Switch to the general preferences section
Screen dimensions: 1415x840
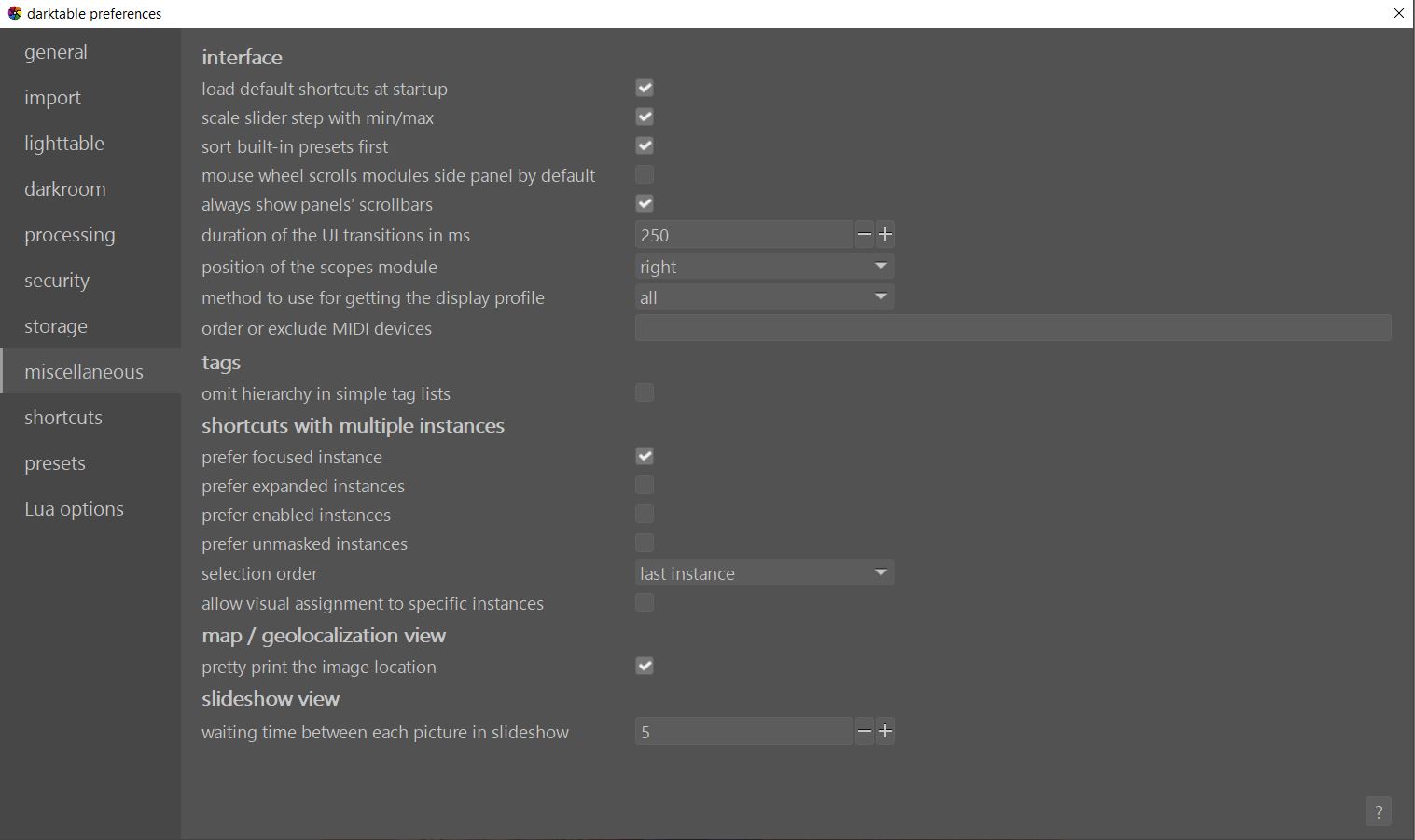pos(56,51)
